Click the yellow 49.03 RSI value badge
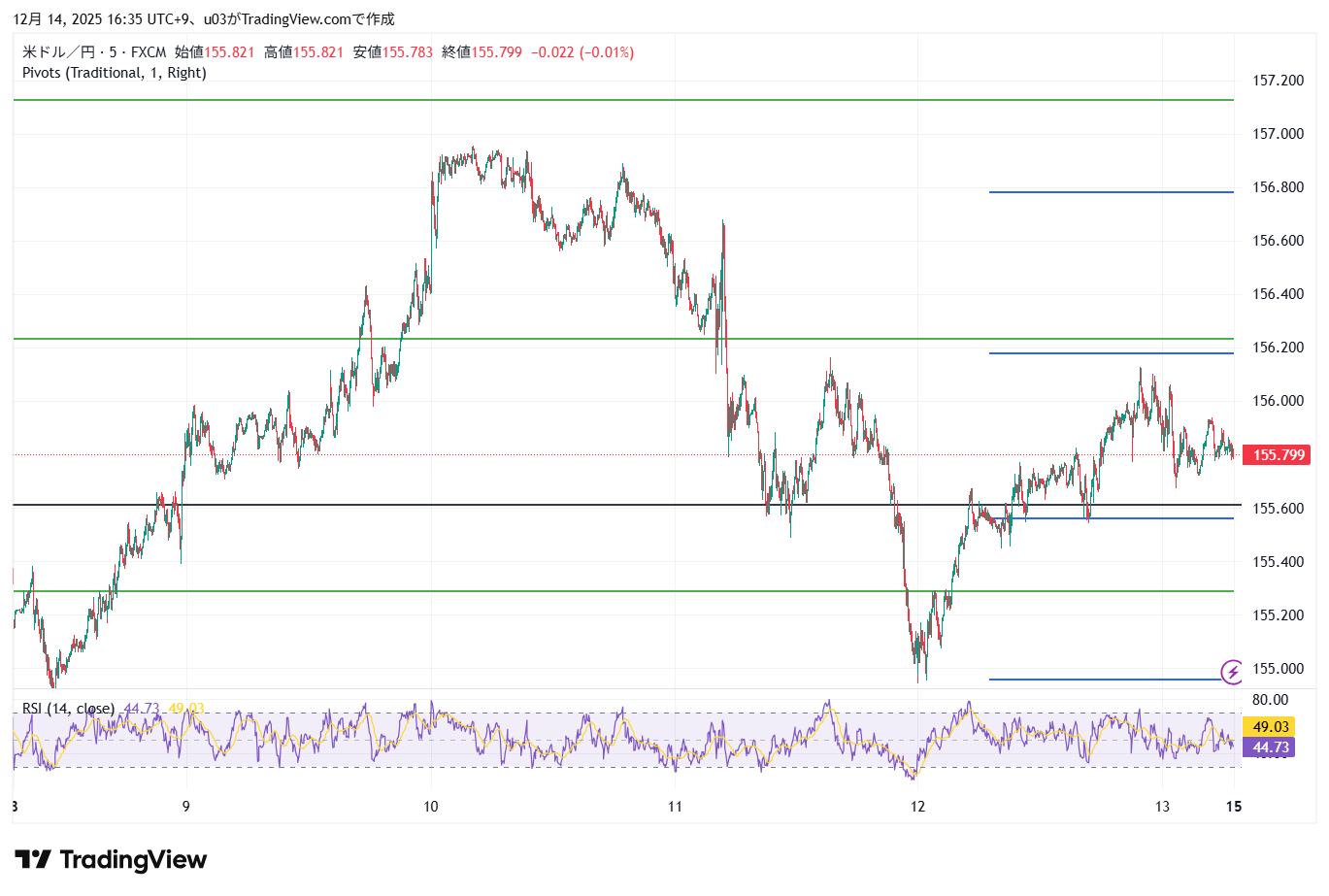Viewport: 1329px width, 896px height. coord(1270,727)
